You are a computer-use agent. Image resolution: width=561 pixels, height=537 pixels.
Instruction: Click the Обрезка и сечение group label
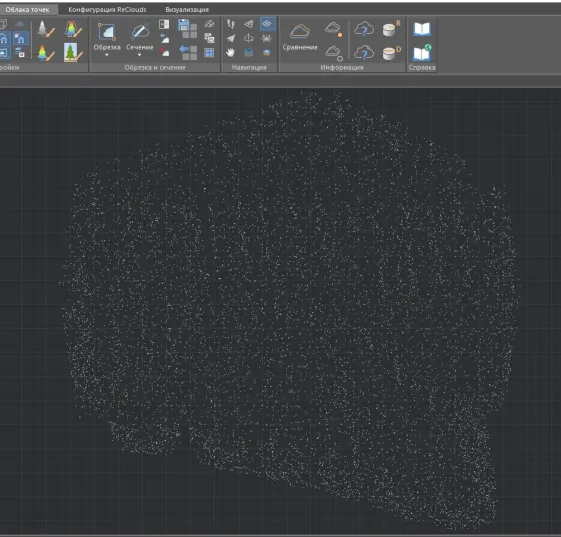coord(155,67)
